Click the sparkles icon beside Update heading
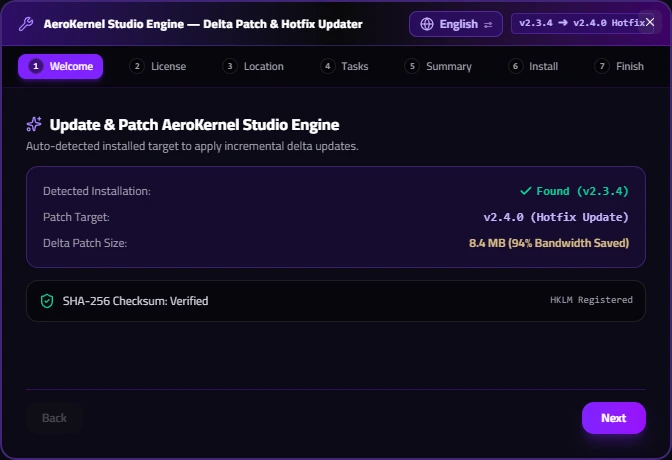Screen dimensions: 672x460 pos(34,124)
